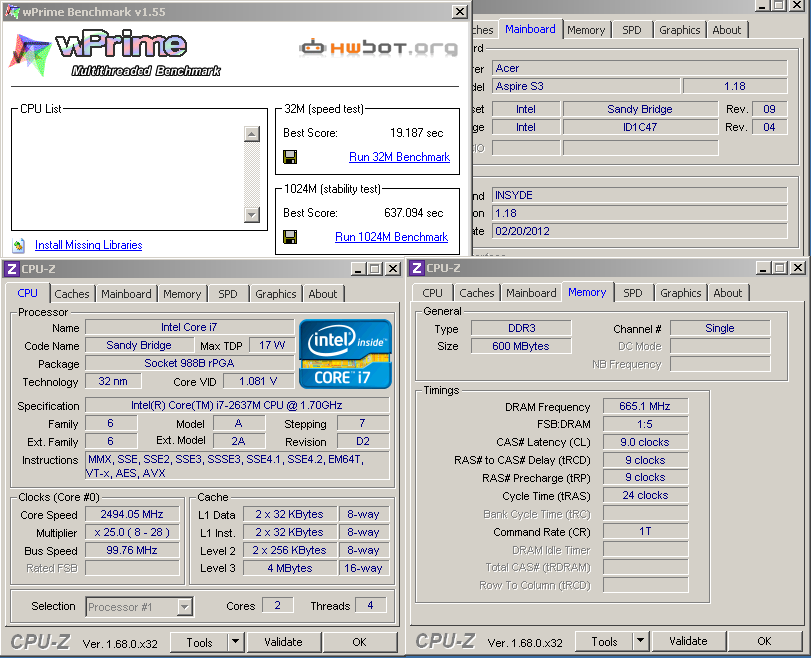Image resolution: width=811 pixels, height=658 pixels.
Task: Run the 1024M Benchmark
Action: (392, 237)
